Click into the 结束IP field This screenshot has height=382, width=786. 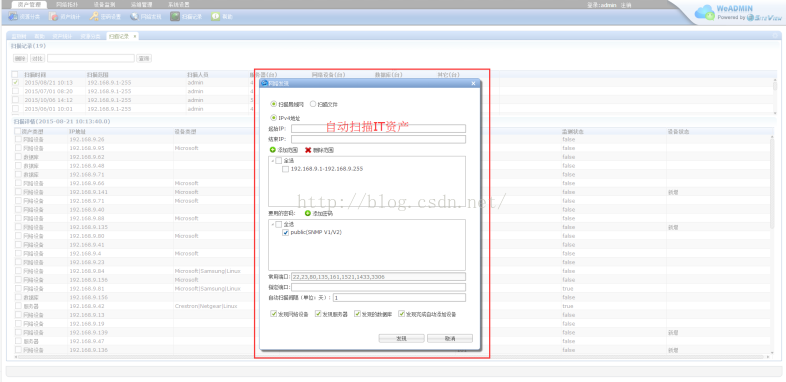point(378,139)
